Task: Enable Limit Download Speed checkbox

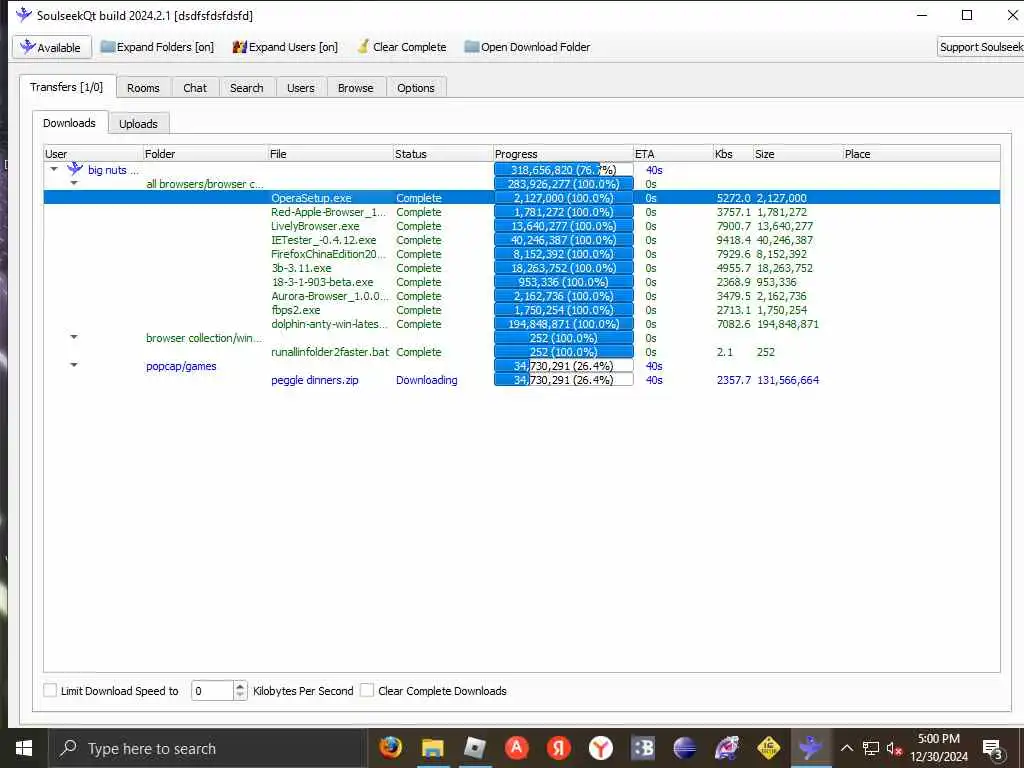Action: 50,690
